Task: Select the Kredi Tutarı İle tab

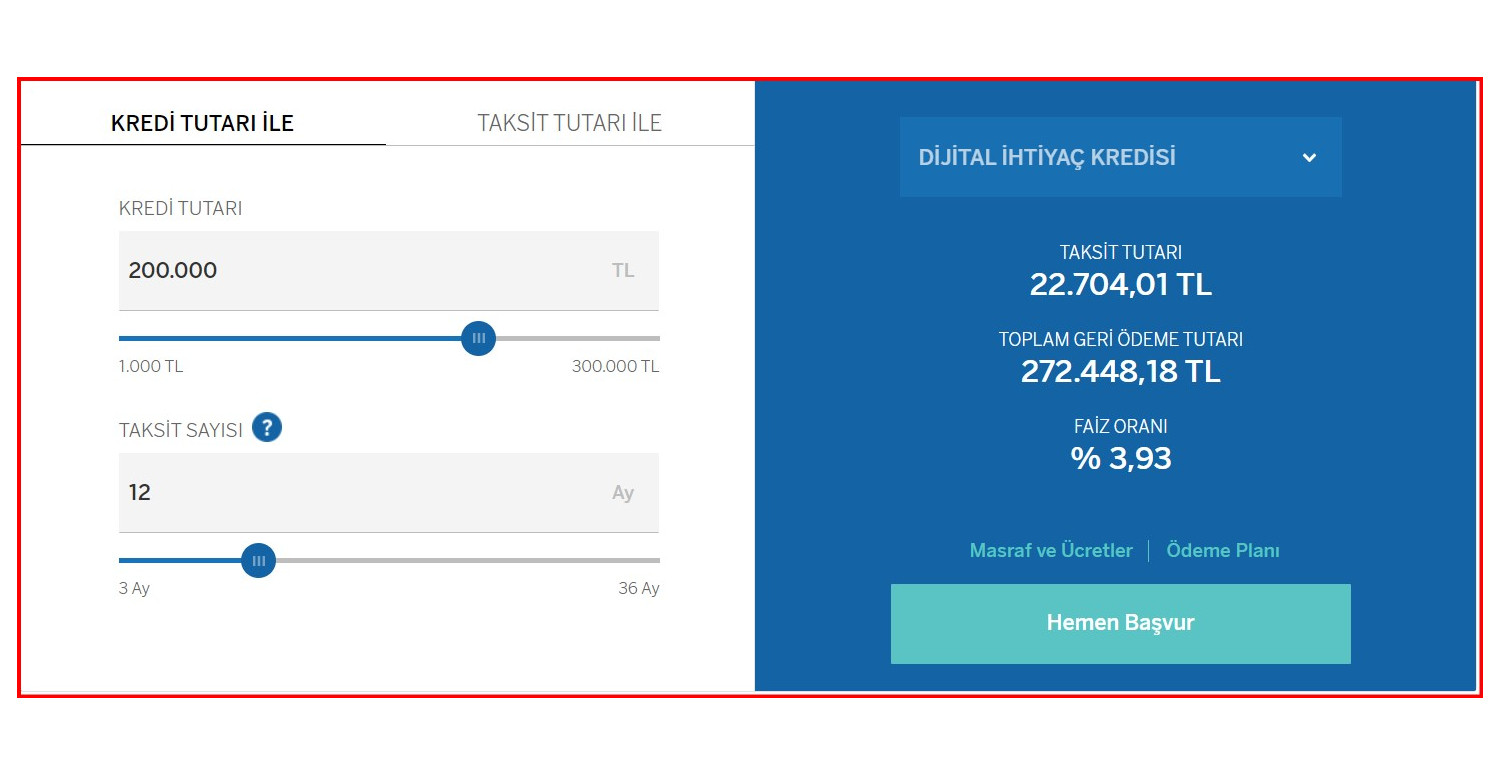Action: [x=202, y=123]
